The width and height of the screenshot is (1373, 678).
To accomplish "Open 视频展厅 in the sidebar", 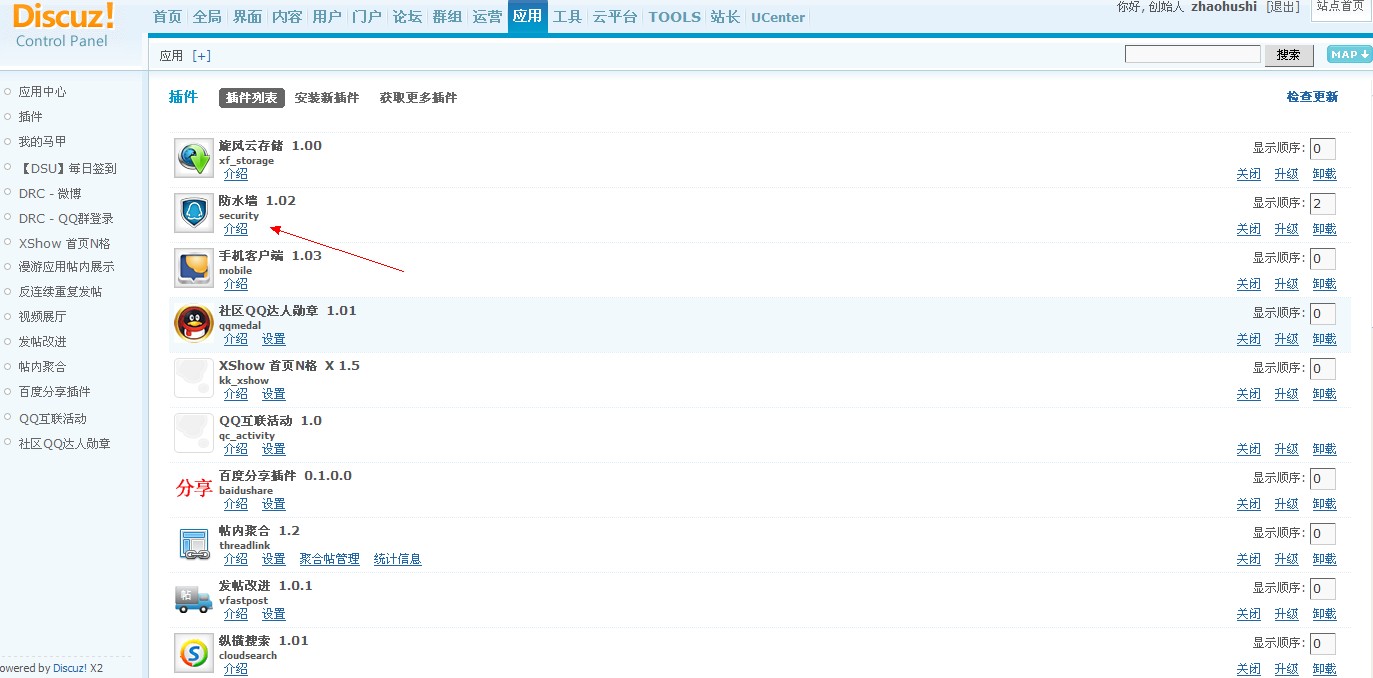I will tap(42, 316).
